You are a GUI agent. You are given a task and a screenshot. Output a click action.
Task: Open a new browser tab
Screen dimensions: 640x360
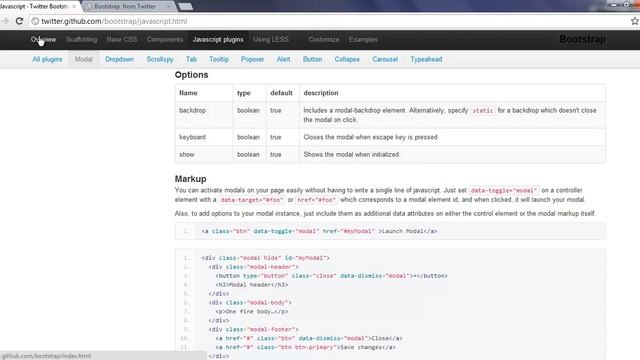pyautogui.click(x=185, y=7)
